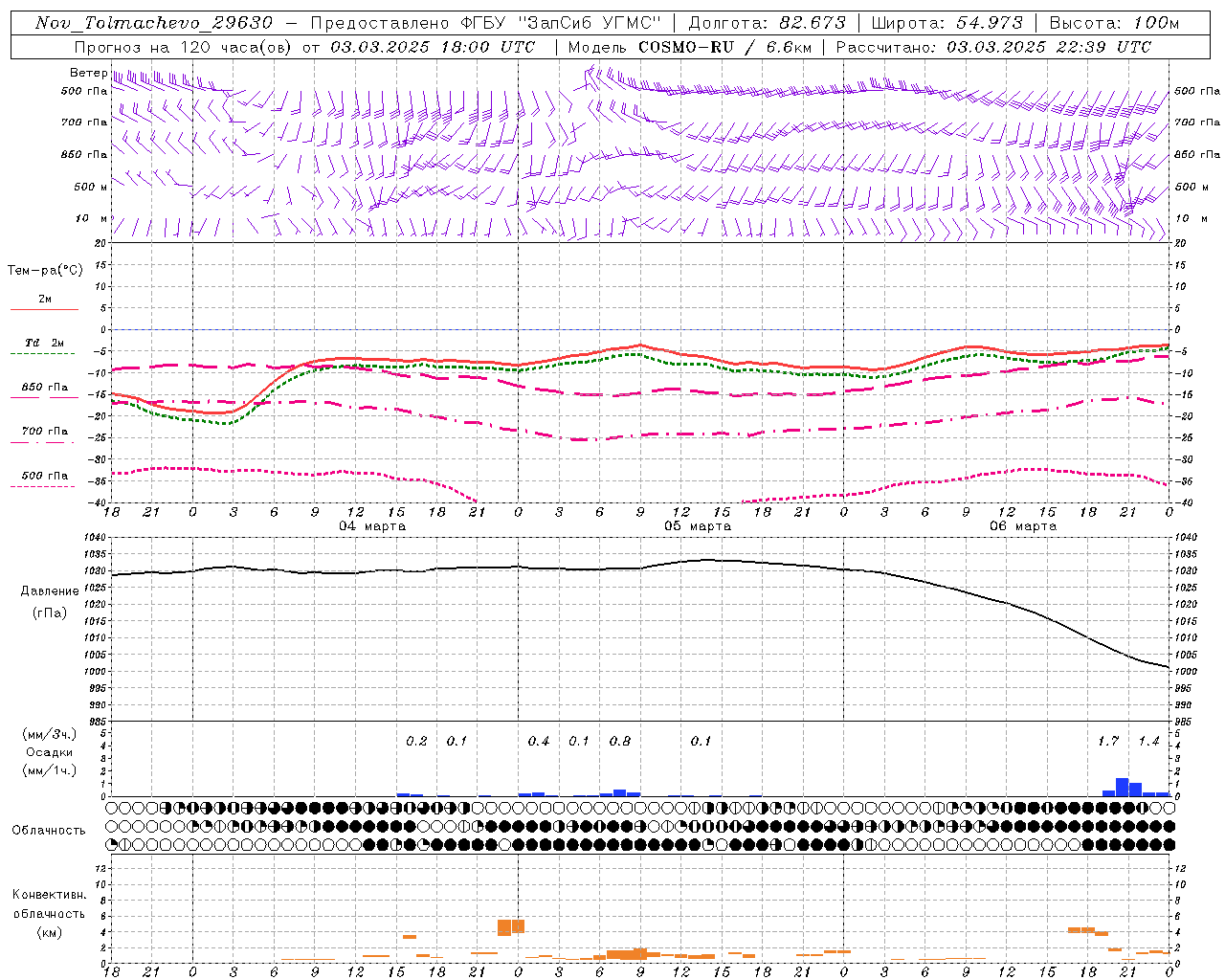The width and height of the screenshot is (1225, 980).
Task: Select the 0.8 precipitation amount
Action: coord(620,741)
